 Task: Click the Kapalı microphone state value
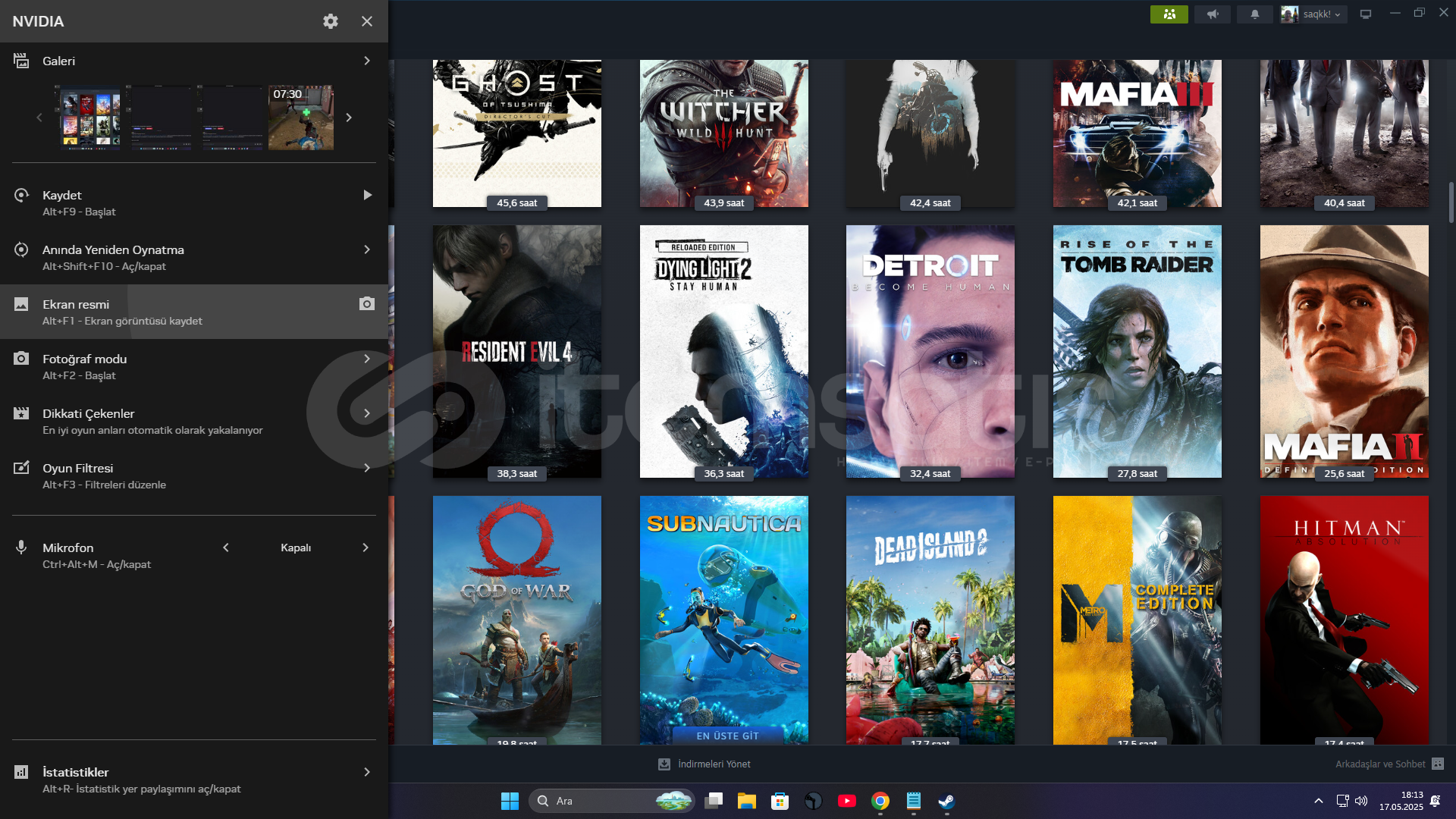tap(296, 548)
